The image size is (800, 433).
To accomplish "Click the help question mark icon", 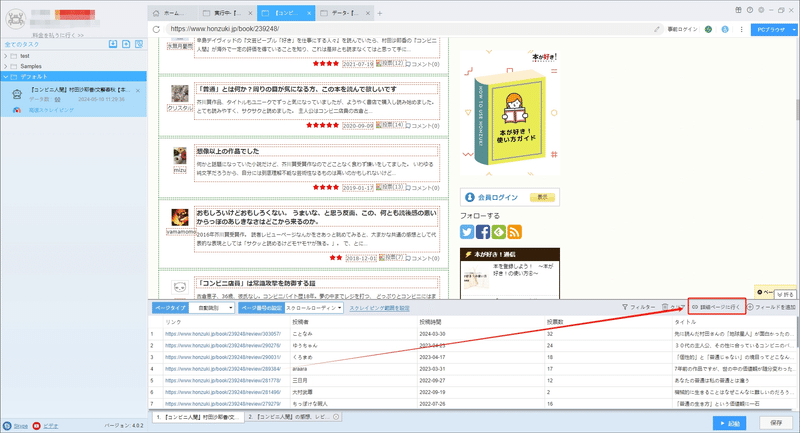I will click(x=749, y=10).
